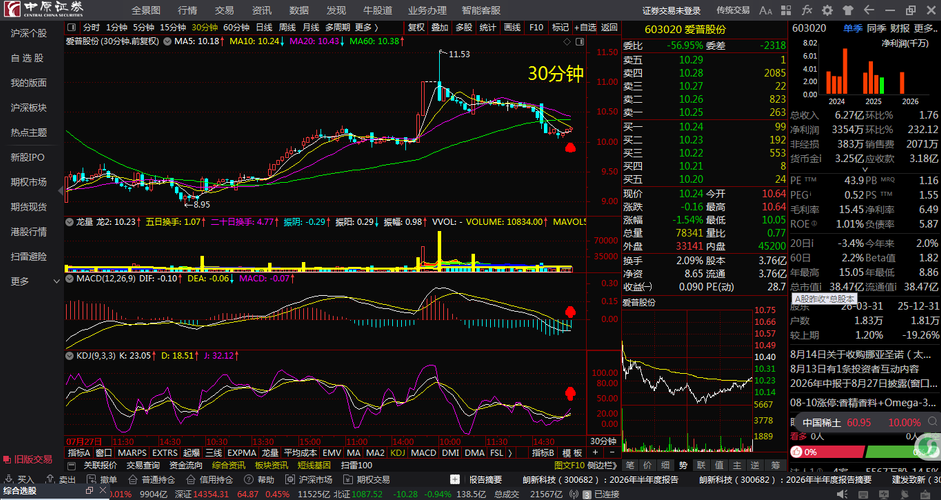Click the plus icon left of 报告摘要
Viewport: 941px width, 500px height.
click(x=455, y=479)
